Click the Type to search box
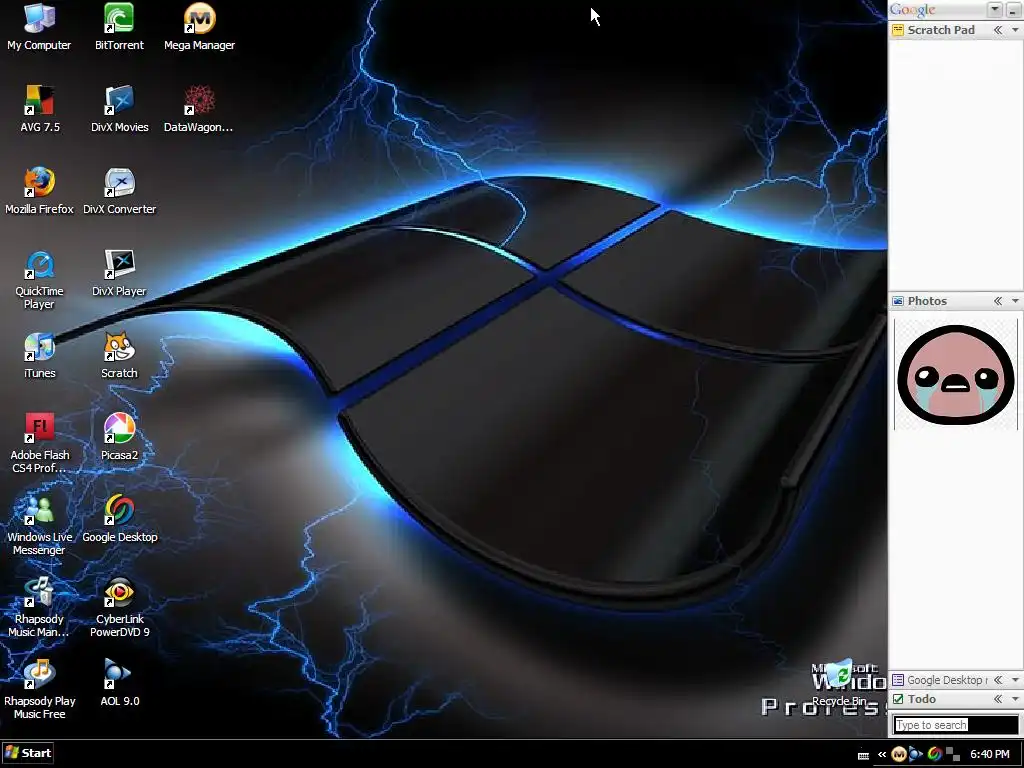1024x768 pixels. pyautogui.click(x=955, y=725)
